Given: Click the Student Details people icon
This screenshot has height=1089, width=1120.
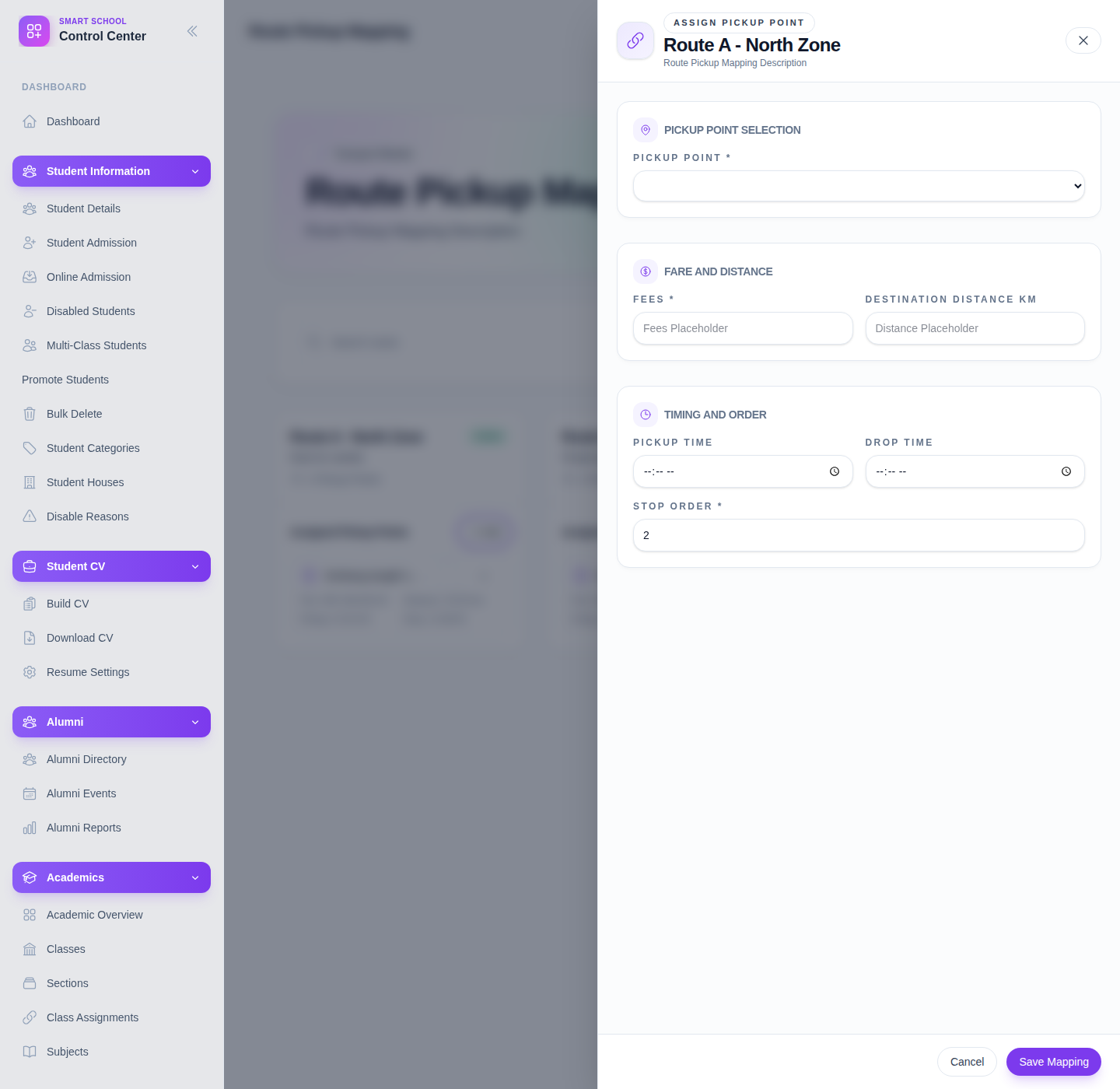Looking at the screenshot, I should [x=30, y=208].
